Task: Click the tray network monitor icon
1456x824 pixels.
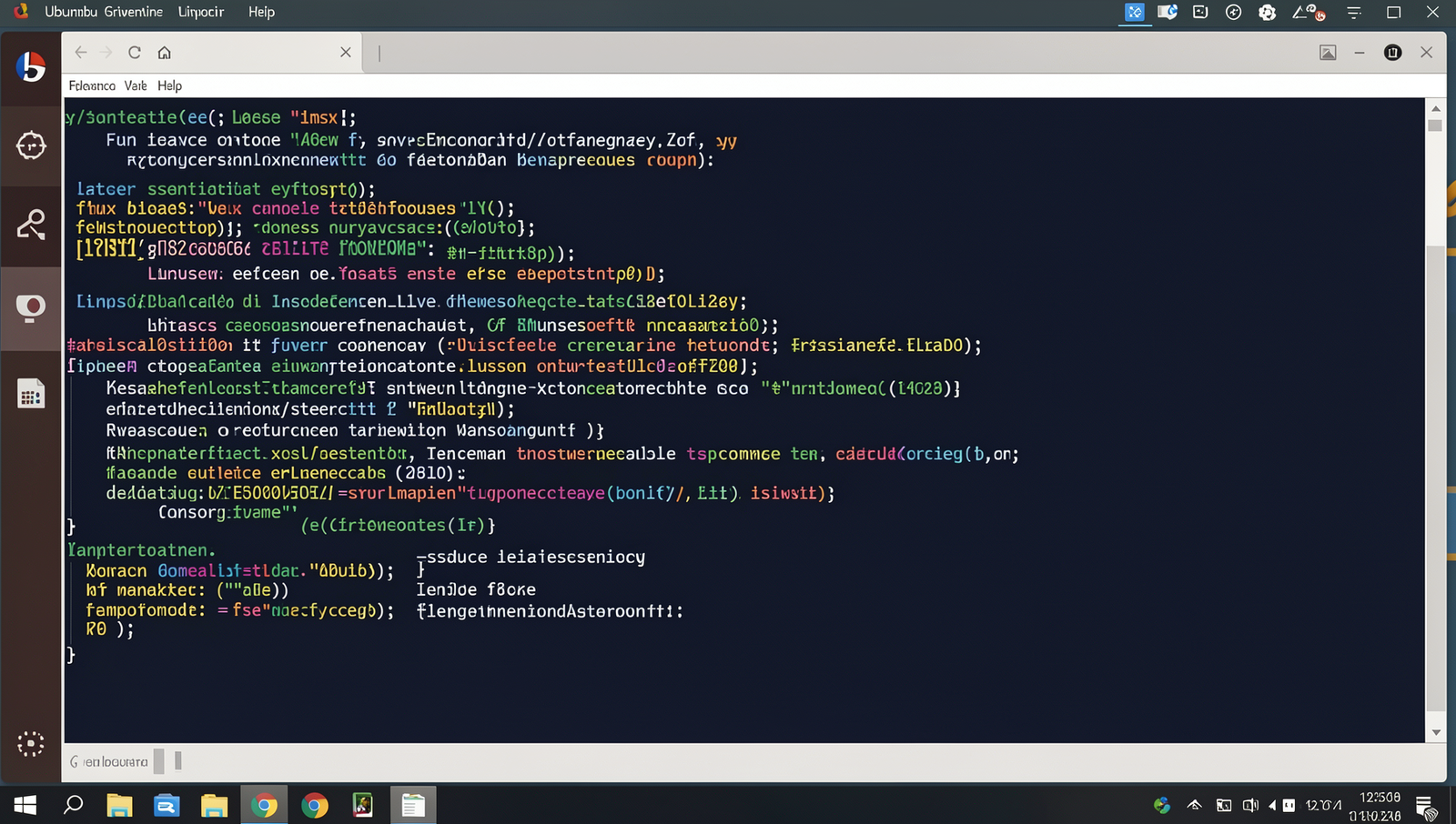Action: pos(1224,805)
